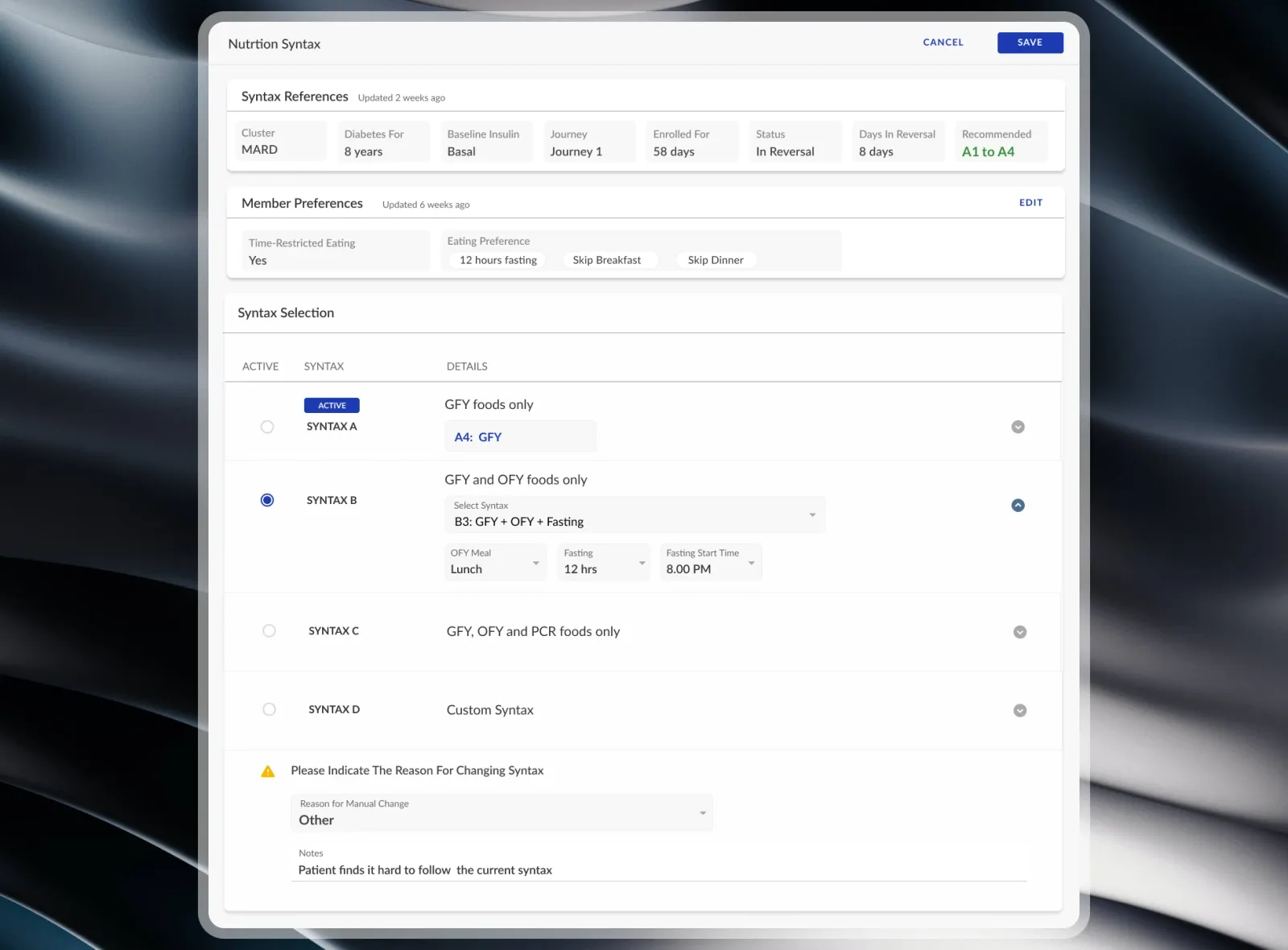1288x950 pixels.
Task: Click the 12 hours fasting chip
Action: (498, 260)
